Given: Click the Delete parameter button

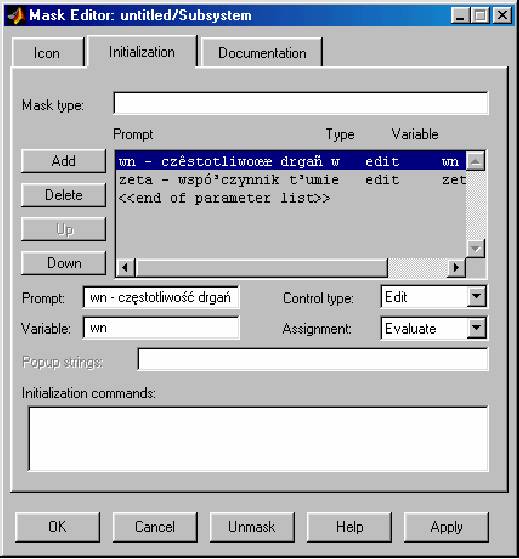Looking at the screenshot, I should (x=63, y=195).
